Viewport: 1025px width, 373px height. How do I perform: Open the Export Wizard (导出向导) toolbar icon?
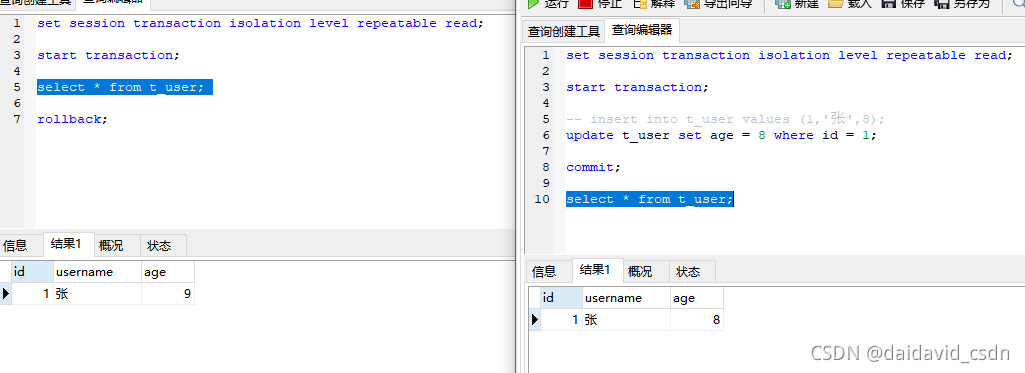tap(692, 3)
